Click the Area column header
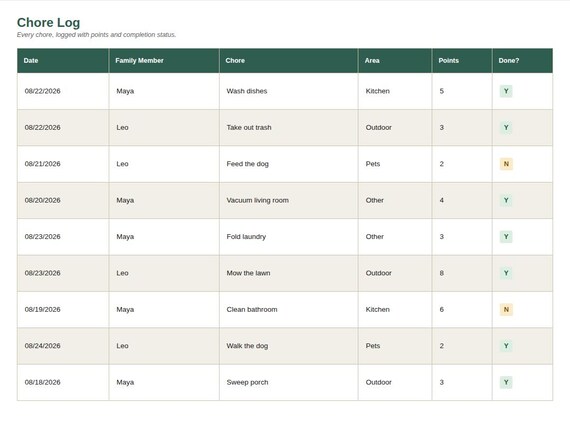570x422 pixels. point(395,61)
